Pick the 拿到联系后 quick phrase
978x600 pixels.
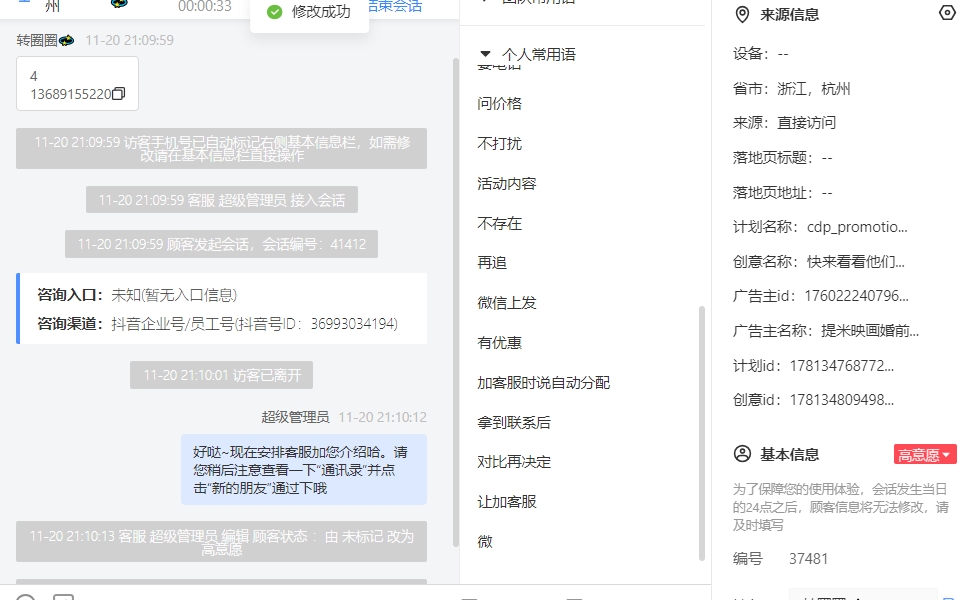tap(514, 422)
